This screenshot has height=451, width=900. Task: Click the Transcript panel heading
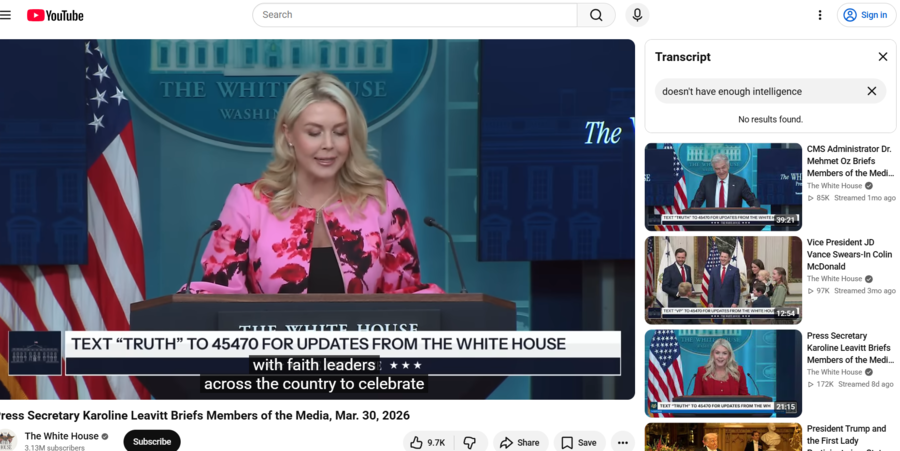click(682, 57)
